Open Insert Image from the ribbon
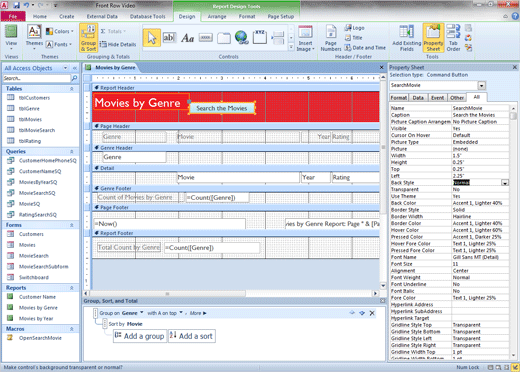Image resolution: width=520 pixels, height=372 pixels. [305, 38]
